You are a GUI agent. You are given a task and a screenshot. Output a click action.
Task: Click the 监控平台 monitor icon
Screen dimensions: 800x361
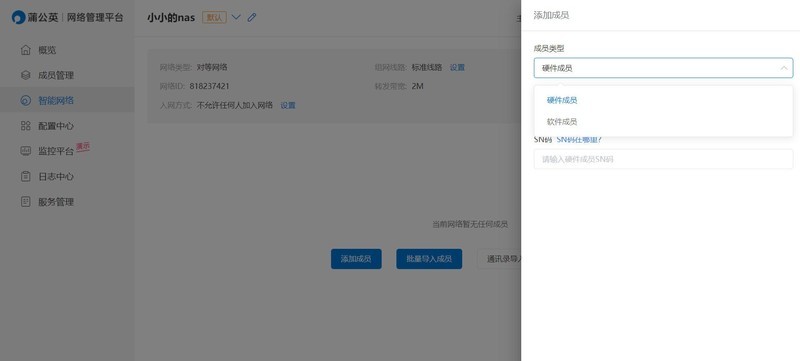coord(26,151)
